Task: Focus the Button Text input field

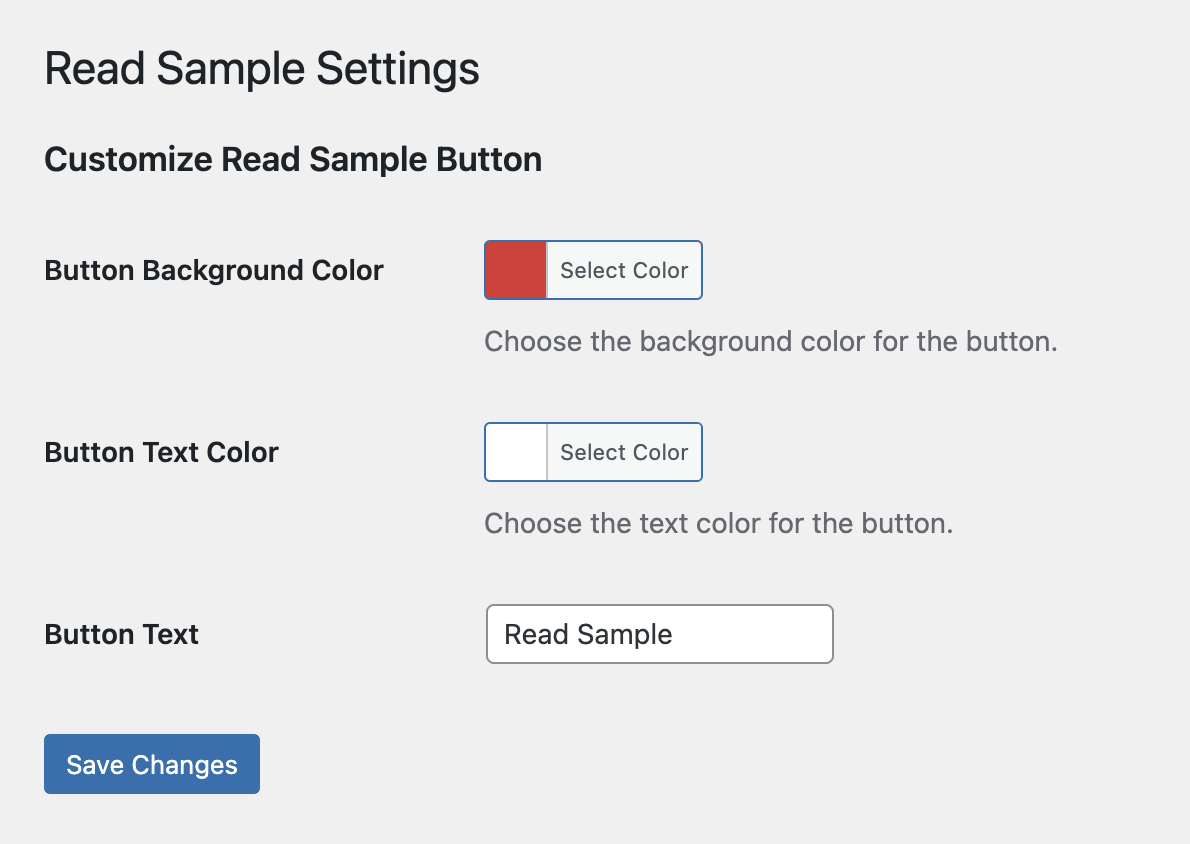Action: [660, 634]
